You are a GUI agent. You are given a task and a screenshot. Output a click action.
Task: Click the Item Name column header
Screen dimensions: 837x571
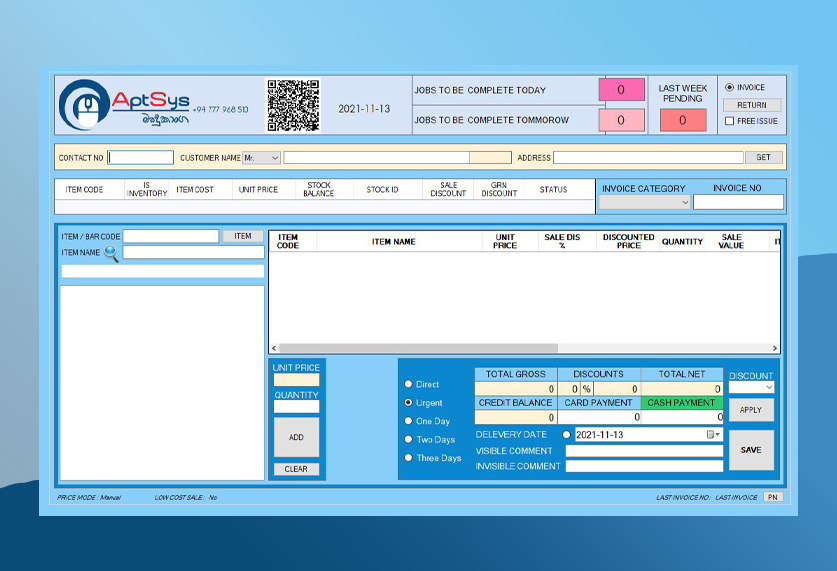point(393,242)
